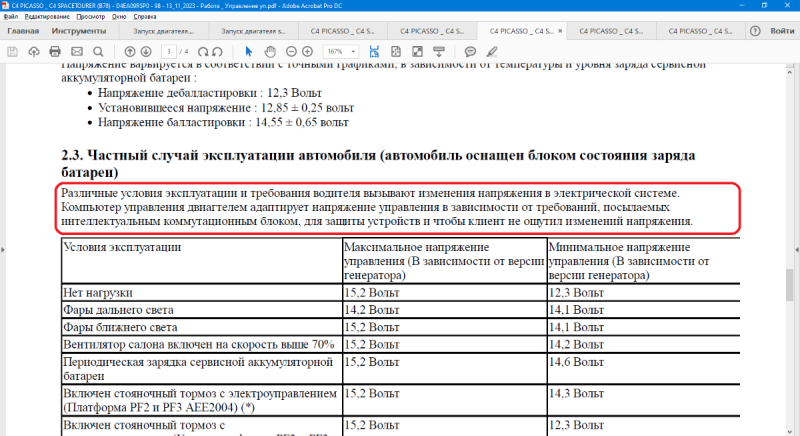Click the Zoom out minus icon
Viewport: 800px width, 436px height.
pyautogui.click(x=292, y=51)
